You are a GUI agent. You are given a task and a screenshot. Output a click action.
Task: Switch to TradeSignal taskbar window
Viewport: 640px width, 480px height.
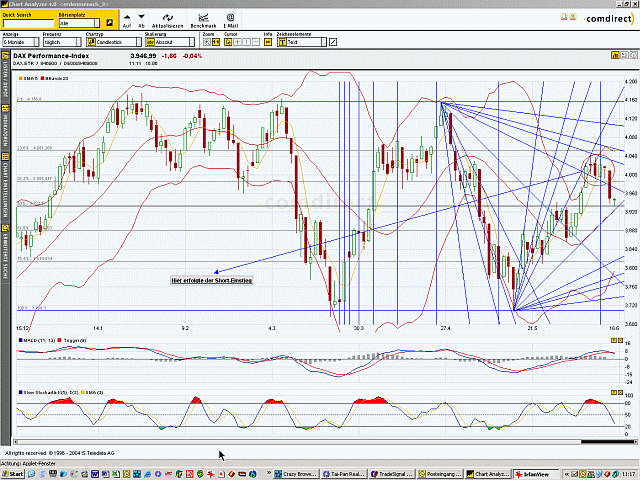(x=391, y=474)
